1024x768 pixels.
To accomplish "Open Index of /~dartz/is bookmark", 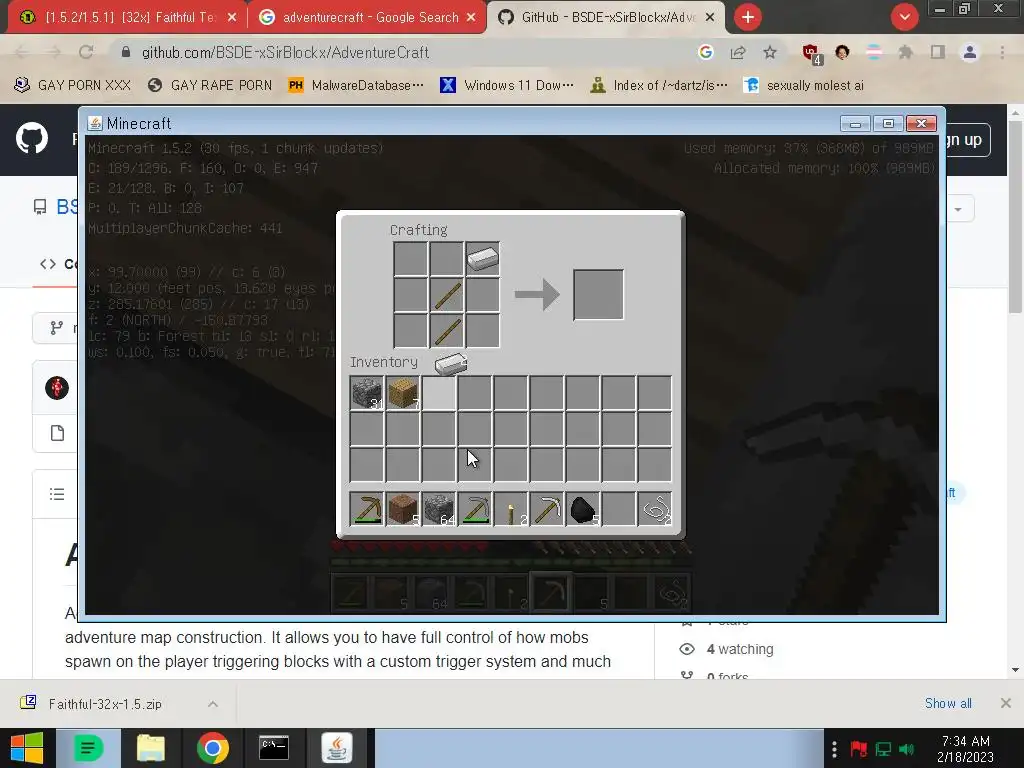I will [x=658, y=85].
